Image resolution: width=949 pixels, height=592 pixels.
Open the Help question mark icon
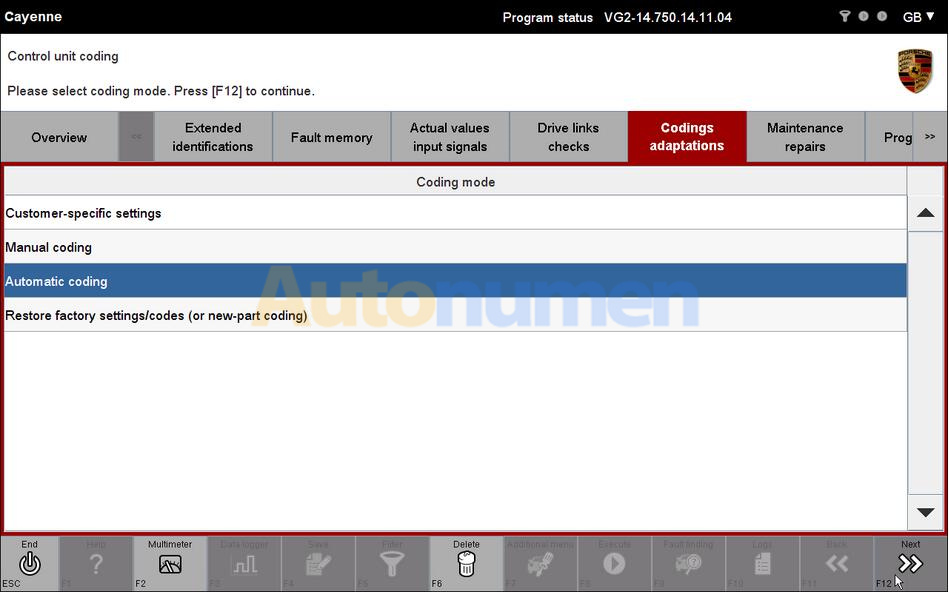coord(96,564)
